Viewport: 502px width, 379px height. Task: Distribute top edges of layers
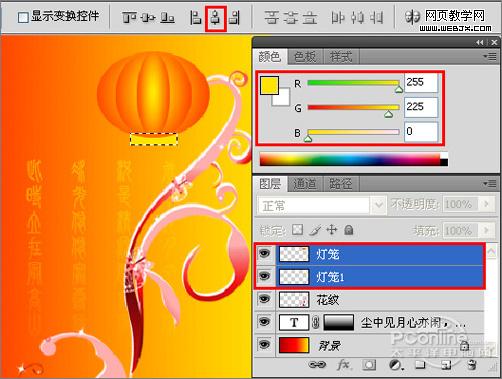click(x=271, y=17)
